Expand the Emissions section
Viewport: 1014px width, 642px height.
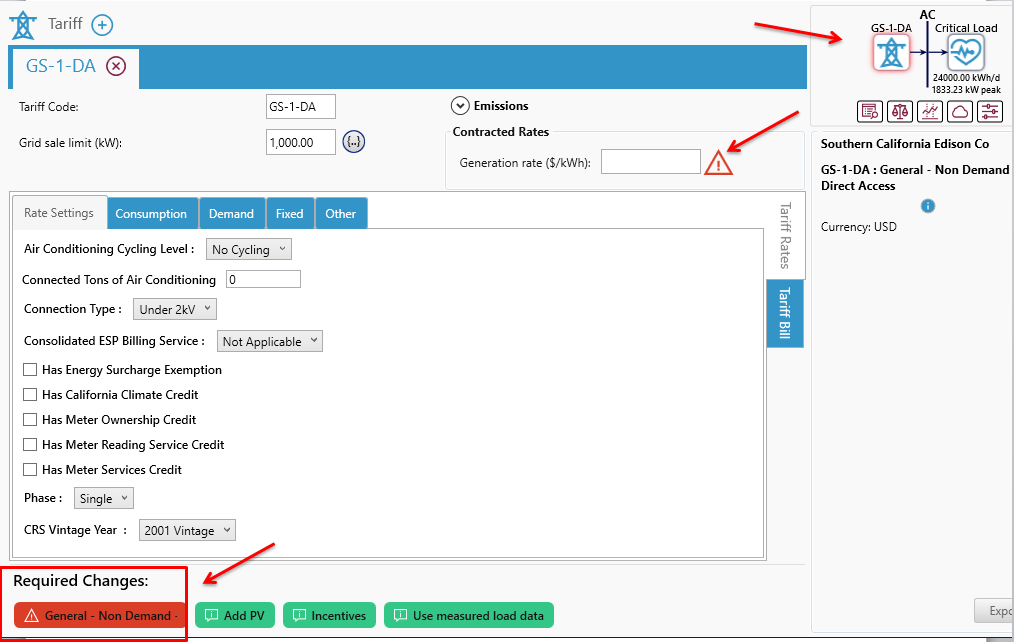[x=460, y=105]
